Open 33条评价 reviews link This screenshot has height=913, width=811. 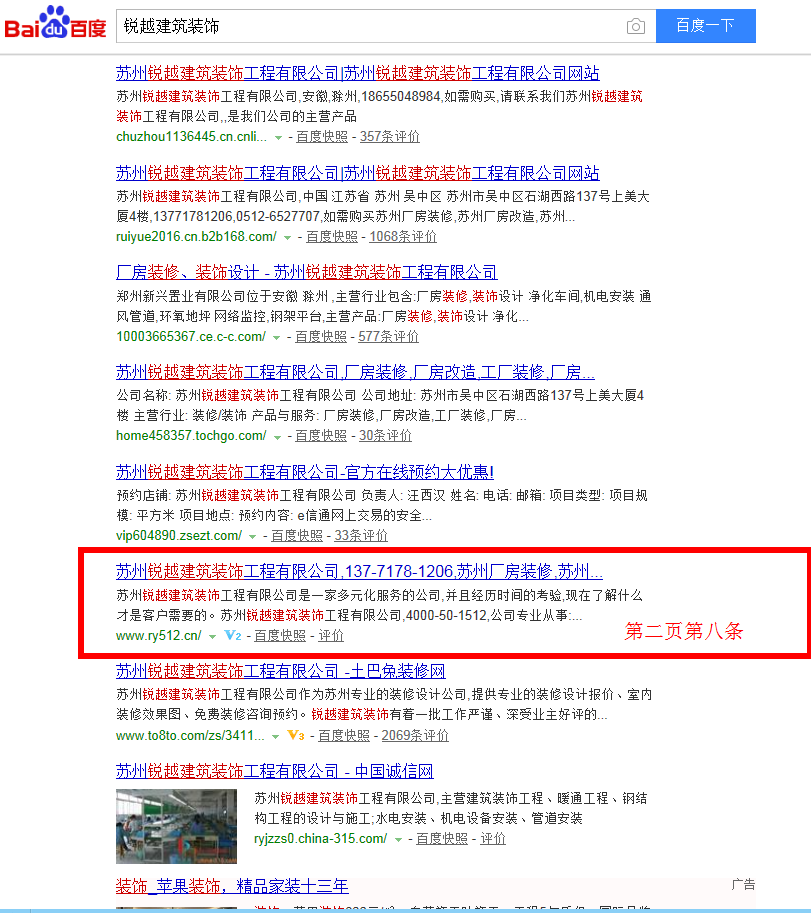tap(361, 536)
